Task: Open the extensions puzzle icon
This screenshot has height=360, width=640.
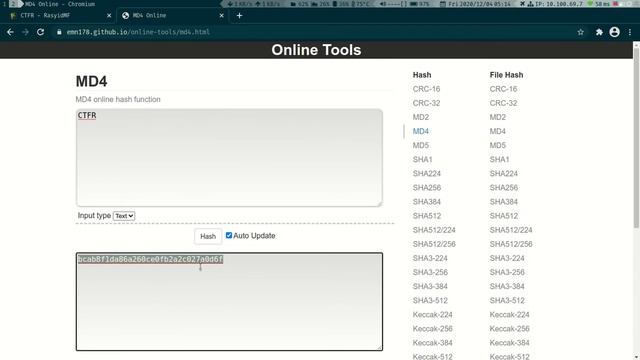Action: point(599,32)
